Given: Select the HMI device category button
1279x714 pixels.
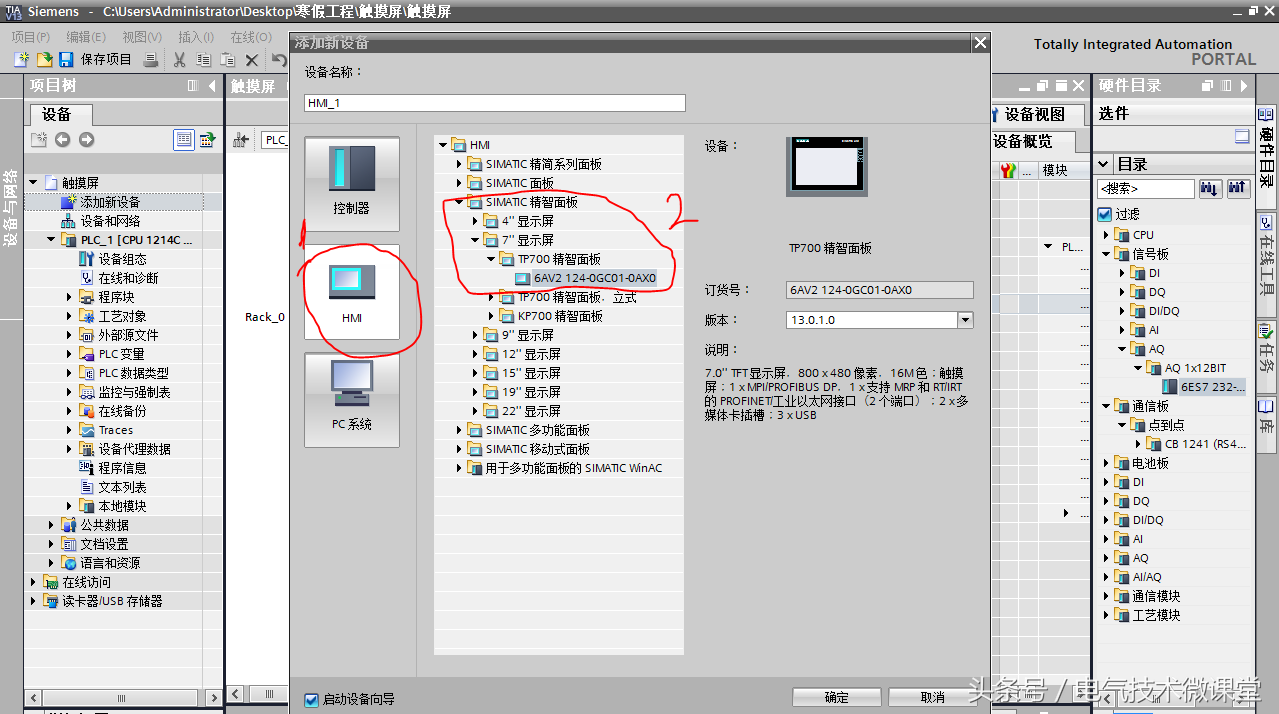Looking at the screenshot, I should tap(352, 292).
